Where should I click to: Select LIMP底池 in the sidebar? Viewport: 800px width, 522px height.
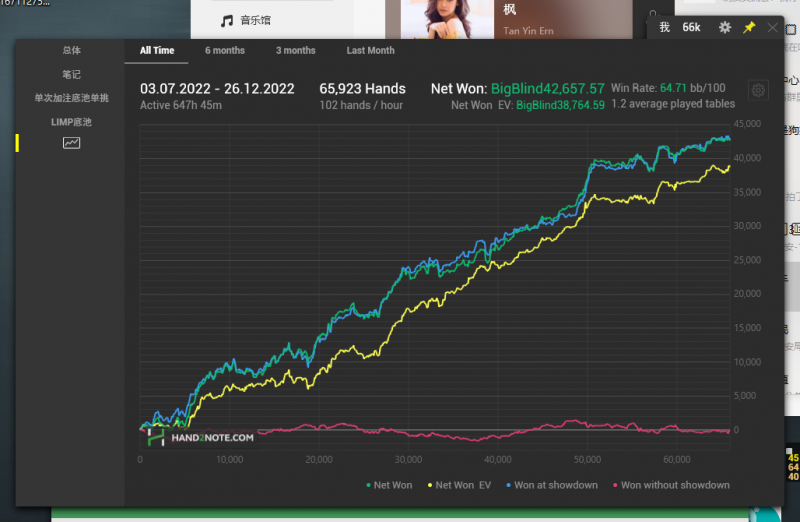point(71,122)
